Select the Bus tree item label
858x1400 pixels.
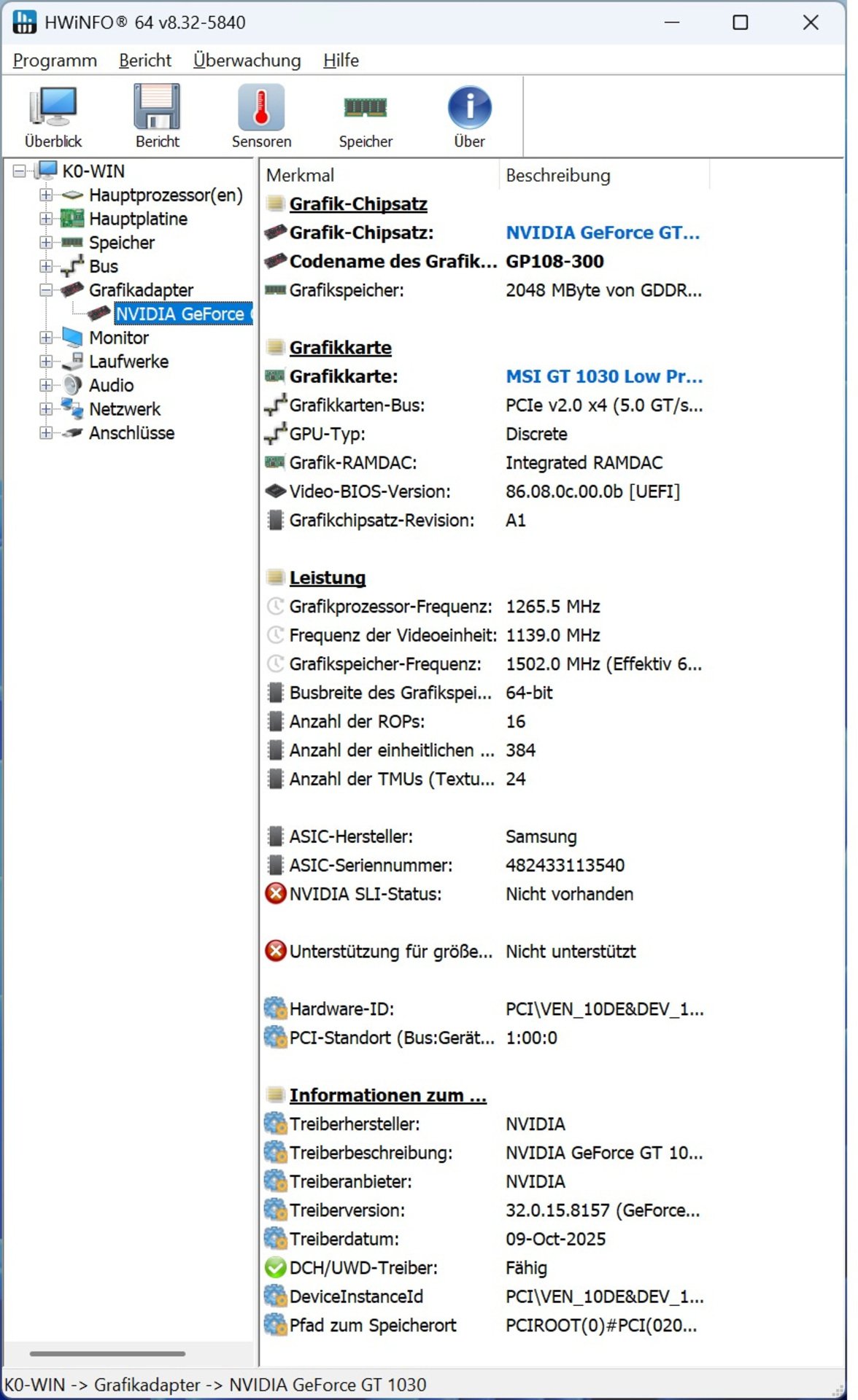click(104, 266)
